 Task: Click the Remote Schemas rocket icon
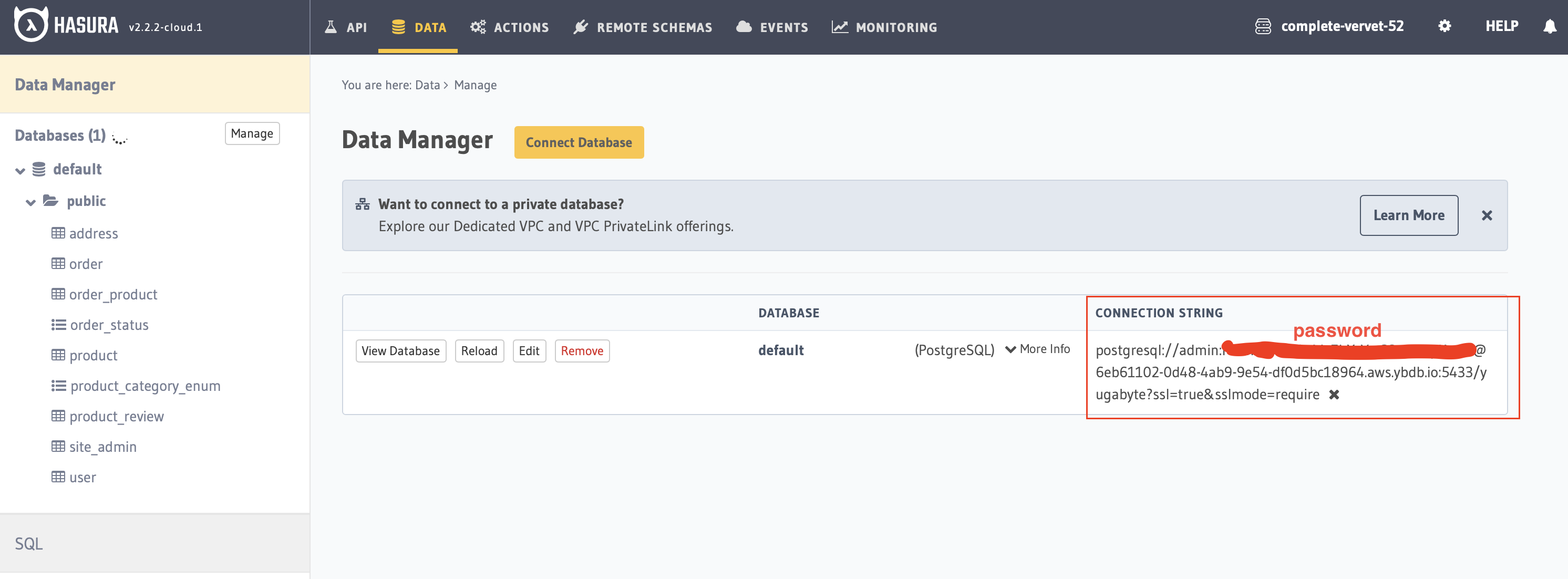click(582, 26)
